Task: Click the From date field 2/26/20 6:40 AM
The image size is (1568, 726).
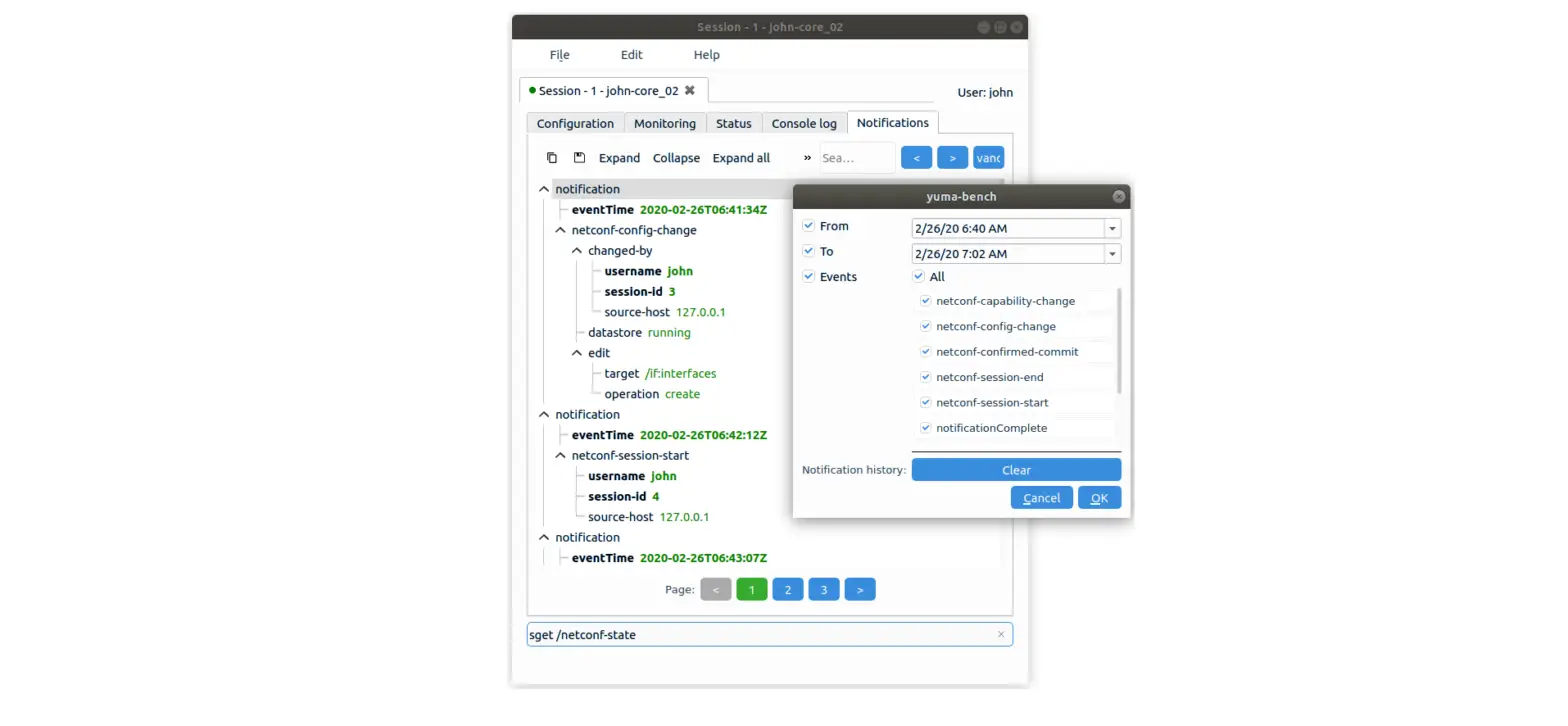Action: point(1008,228)
